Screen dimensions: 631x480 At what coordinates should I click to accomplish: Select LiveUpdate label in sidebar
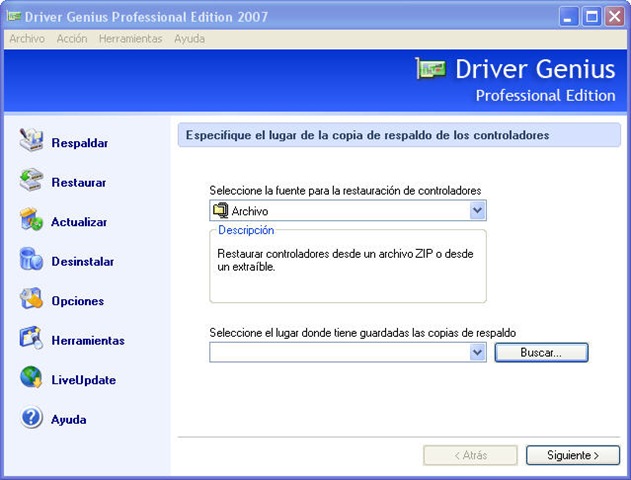(x=84, y=380)
